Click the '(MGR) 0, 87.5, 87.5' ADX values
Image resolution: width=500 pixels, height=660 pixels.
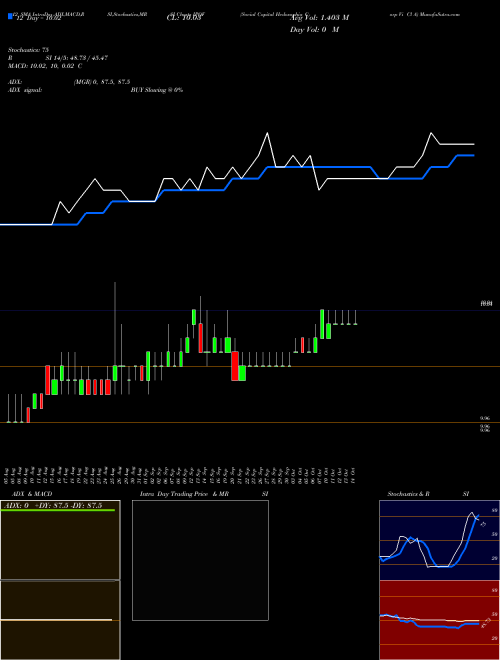(x=101, y=82)
